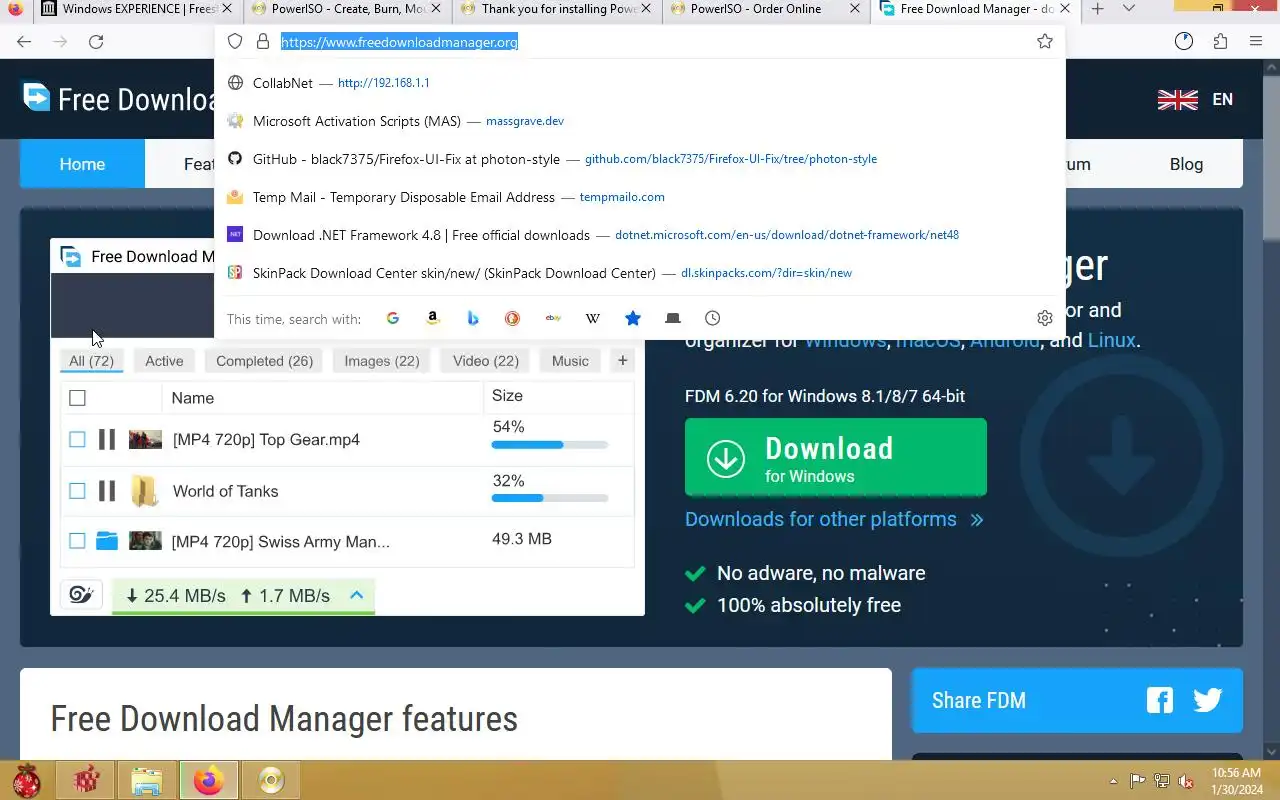Tick the select-all checkbox in header
This screenshot has width=1280, height=800.
pyautogui.click(x=77, y=398)
